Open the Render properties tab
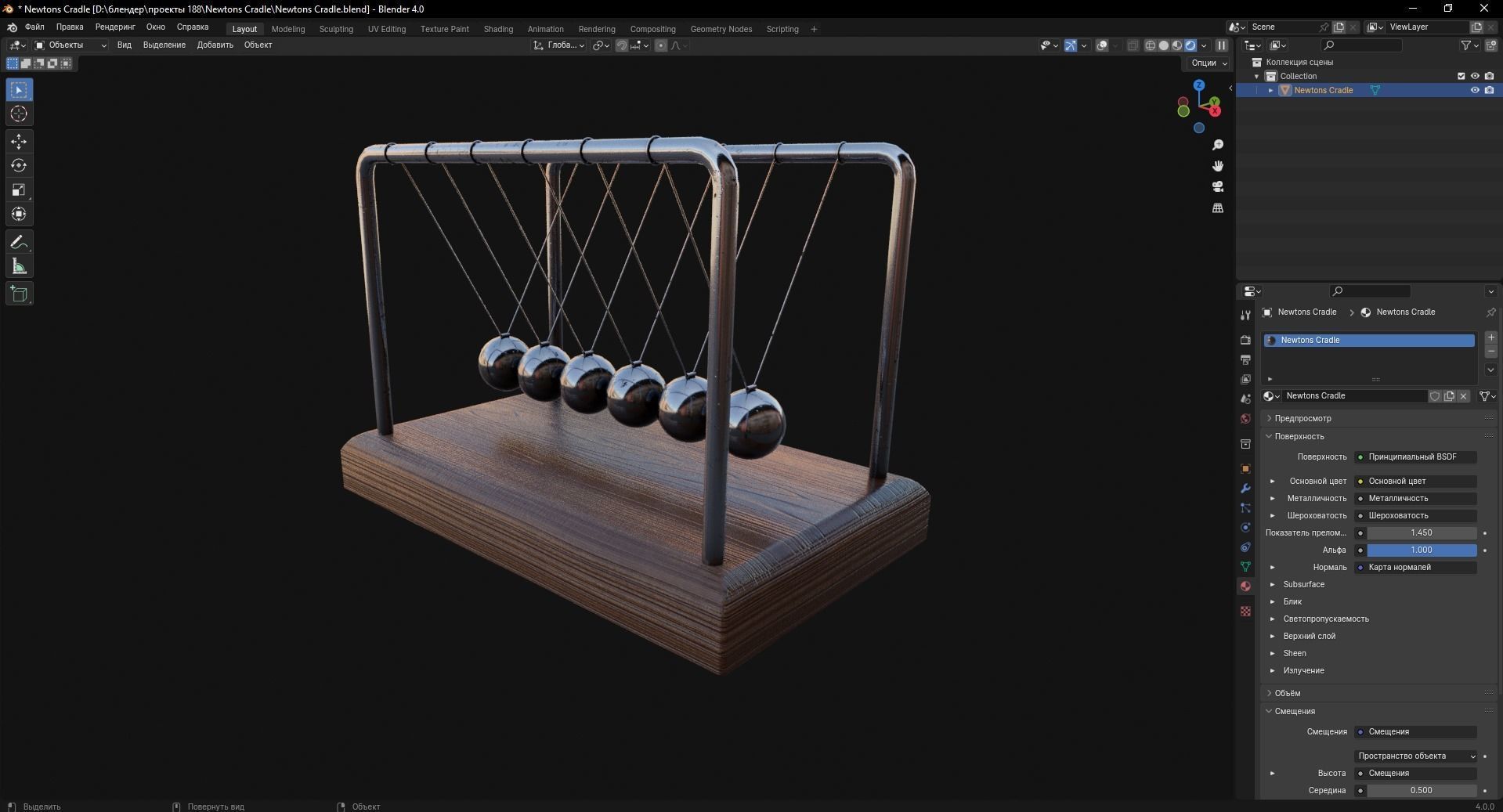1503x812 pixels. pyautogui.click(x=1245, y=340)
